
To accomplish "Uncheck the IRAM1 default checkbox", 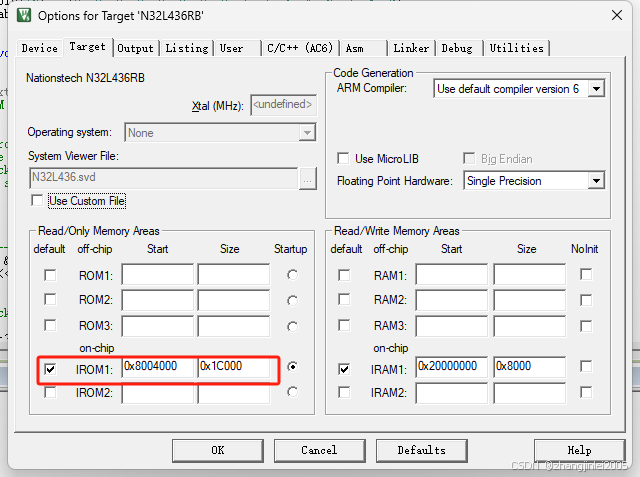I will (x=344, y=369).
